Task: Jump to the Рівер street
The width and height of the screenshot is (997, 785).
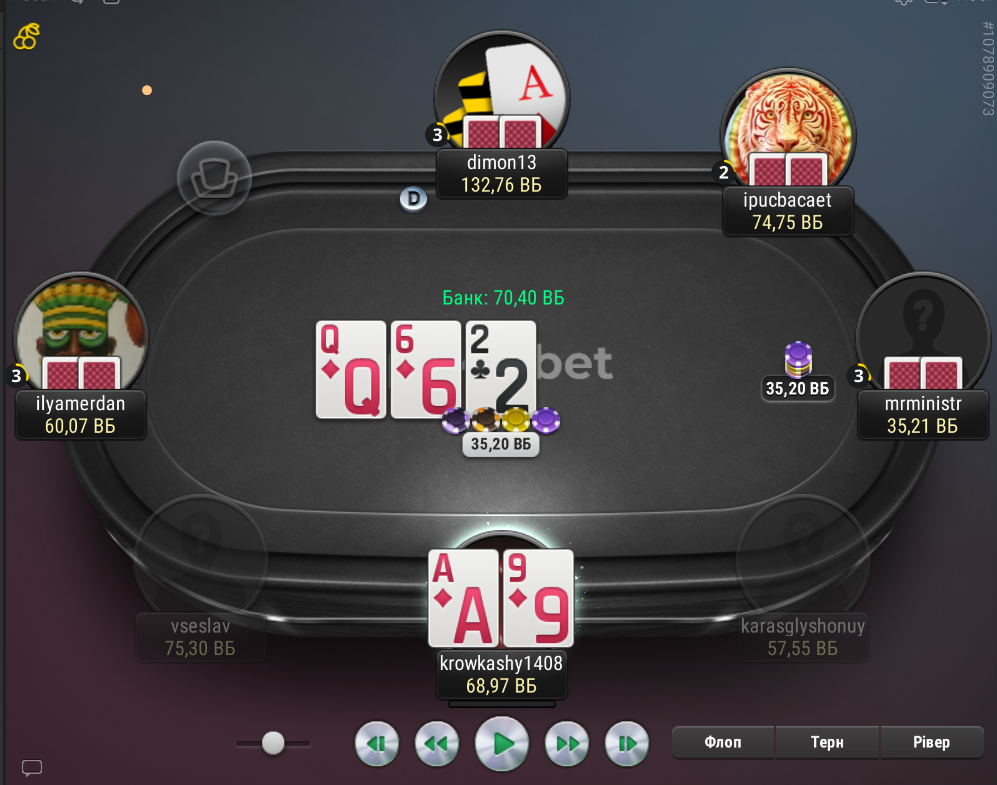Action: pos(932,742)
